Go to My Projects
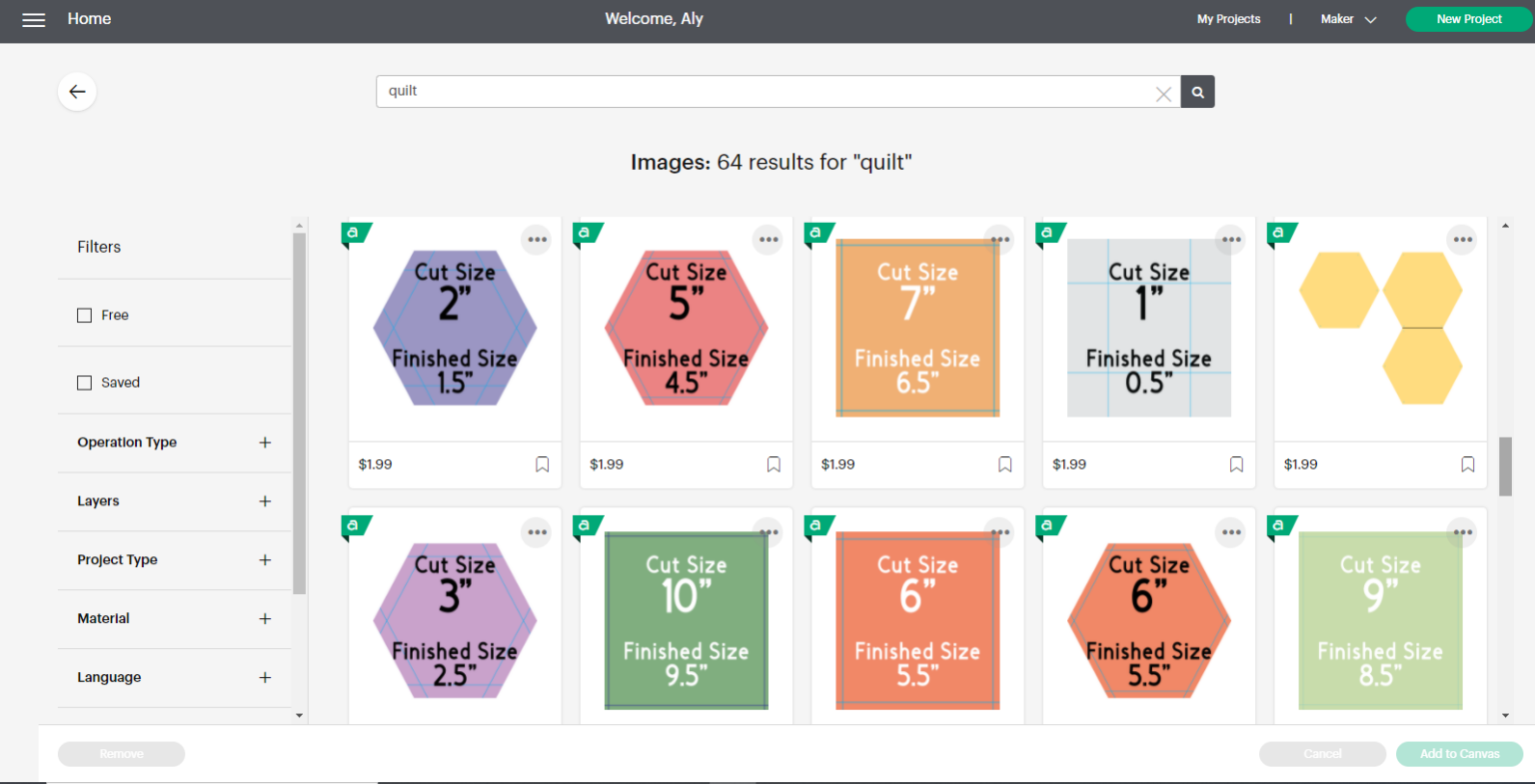The image size is (1535, 784). (1228, 19)
